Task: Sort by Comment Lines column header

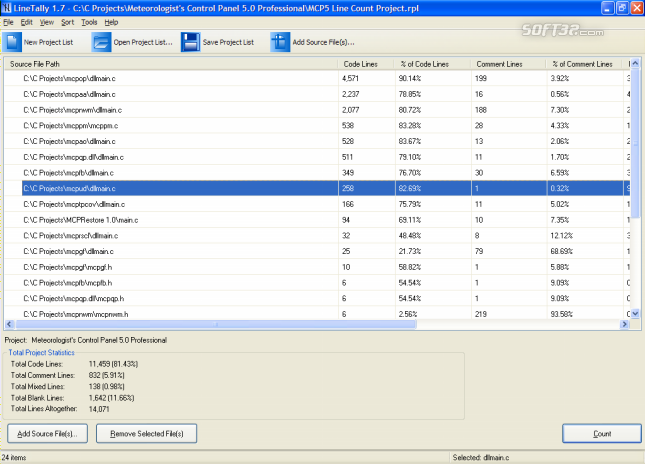Action: (509, 64)
